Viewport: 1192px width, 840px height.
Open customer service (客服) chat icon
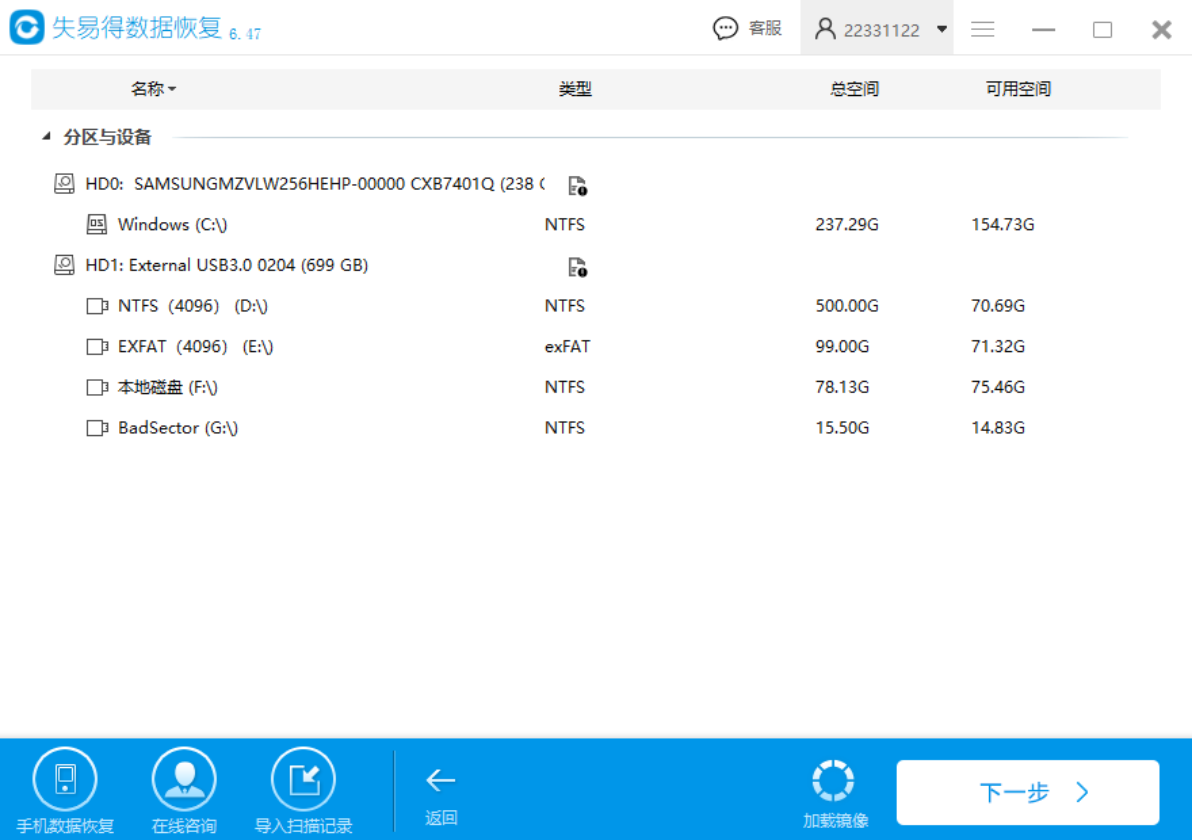click(726, 29)
